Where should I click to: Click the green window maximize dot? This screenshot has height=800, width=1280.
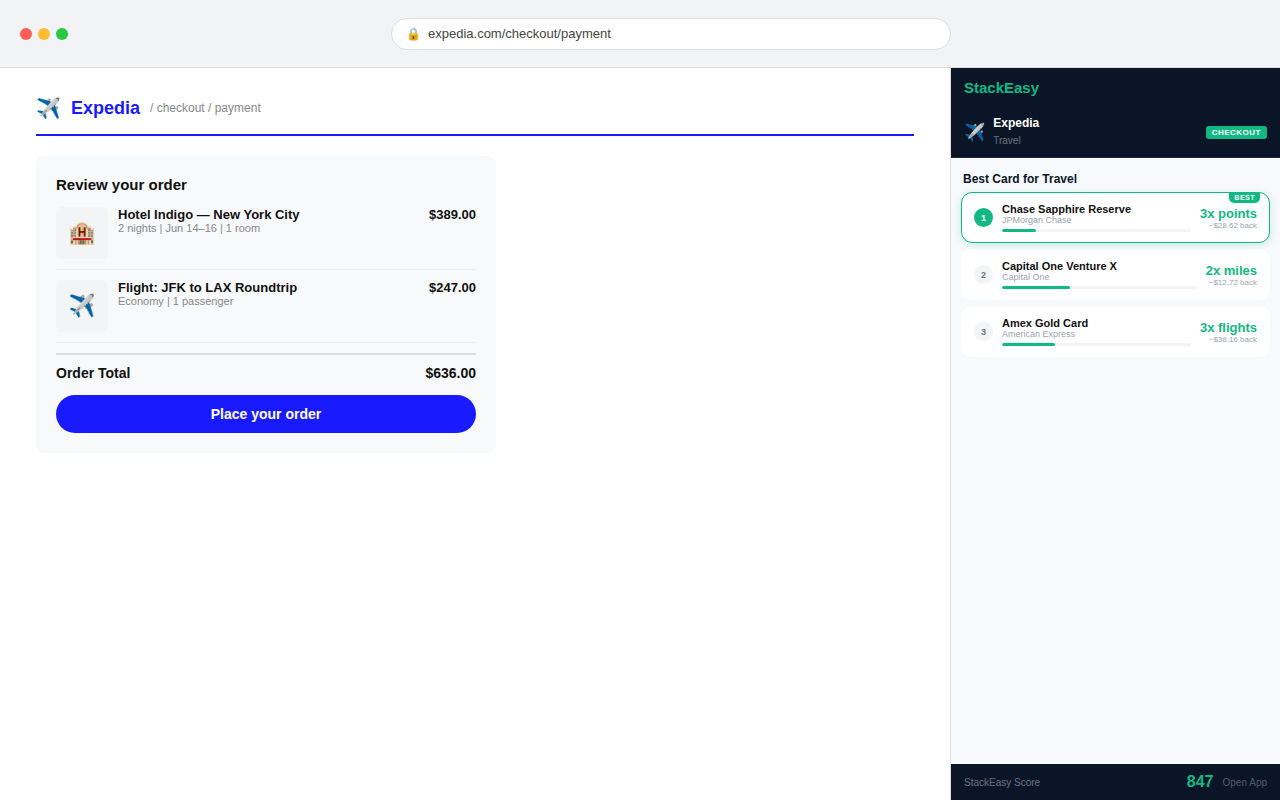(x=62, y=34)
